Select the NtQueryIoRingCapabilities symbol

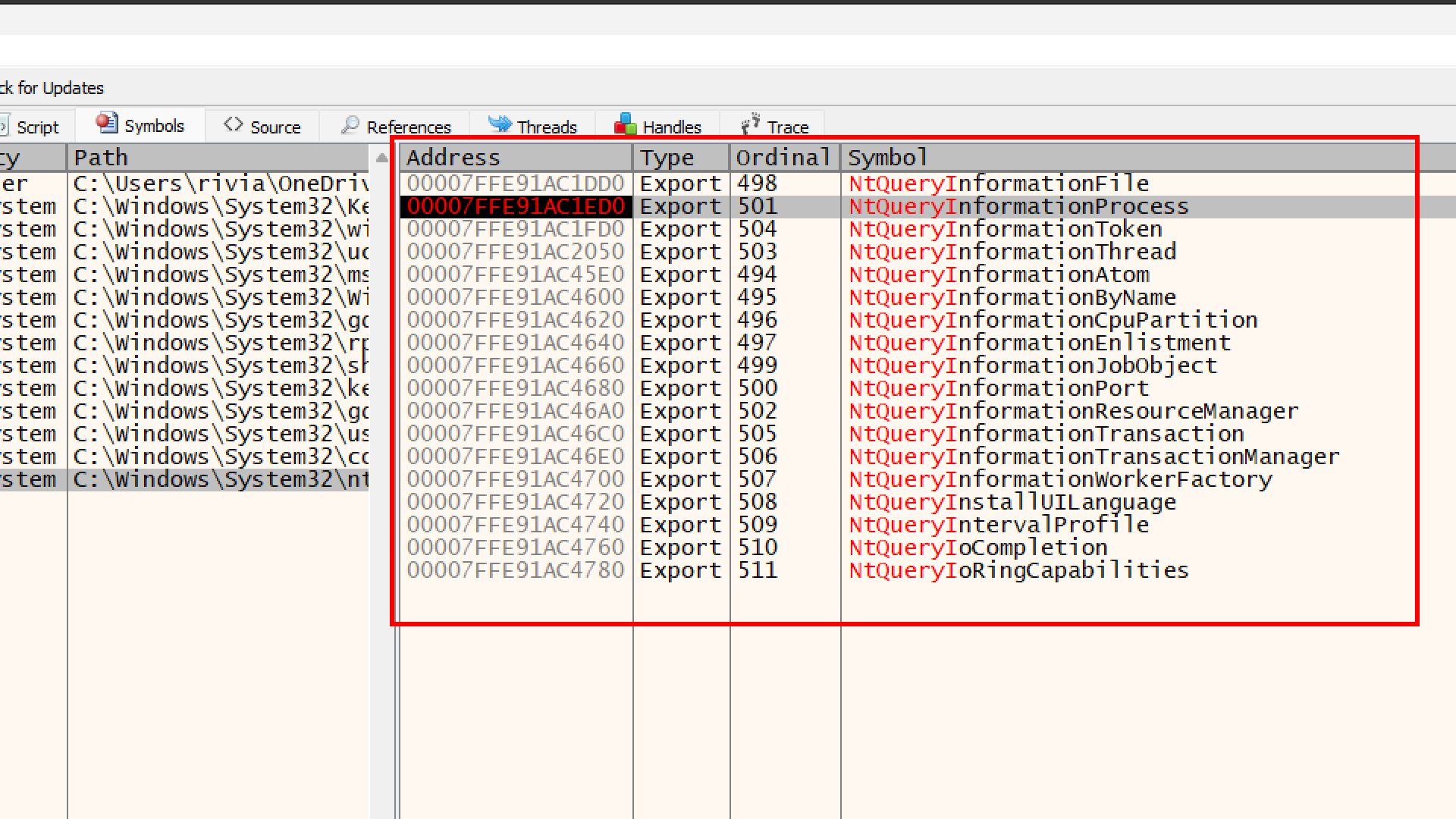point(1018,570)
